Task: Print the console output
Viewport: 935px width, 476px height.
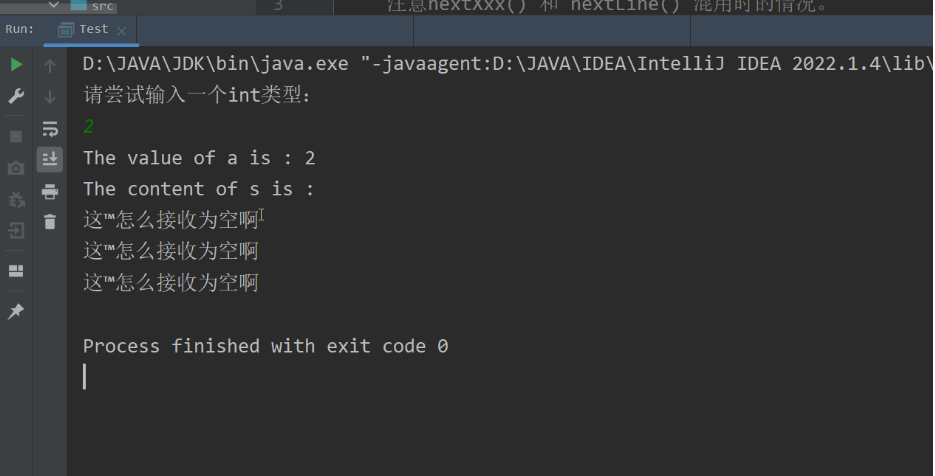Action: (x=50, y=191)
